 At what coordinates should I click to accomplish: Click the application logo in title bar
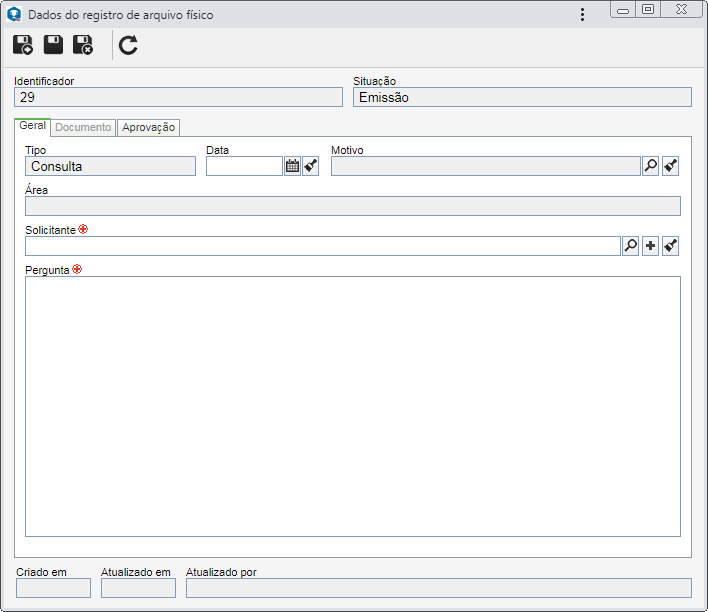coord(14,14)
